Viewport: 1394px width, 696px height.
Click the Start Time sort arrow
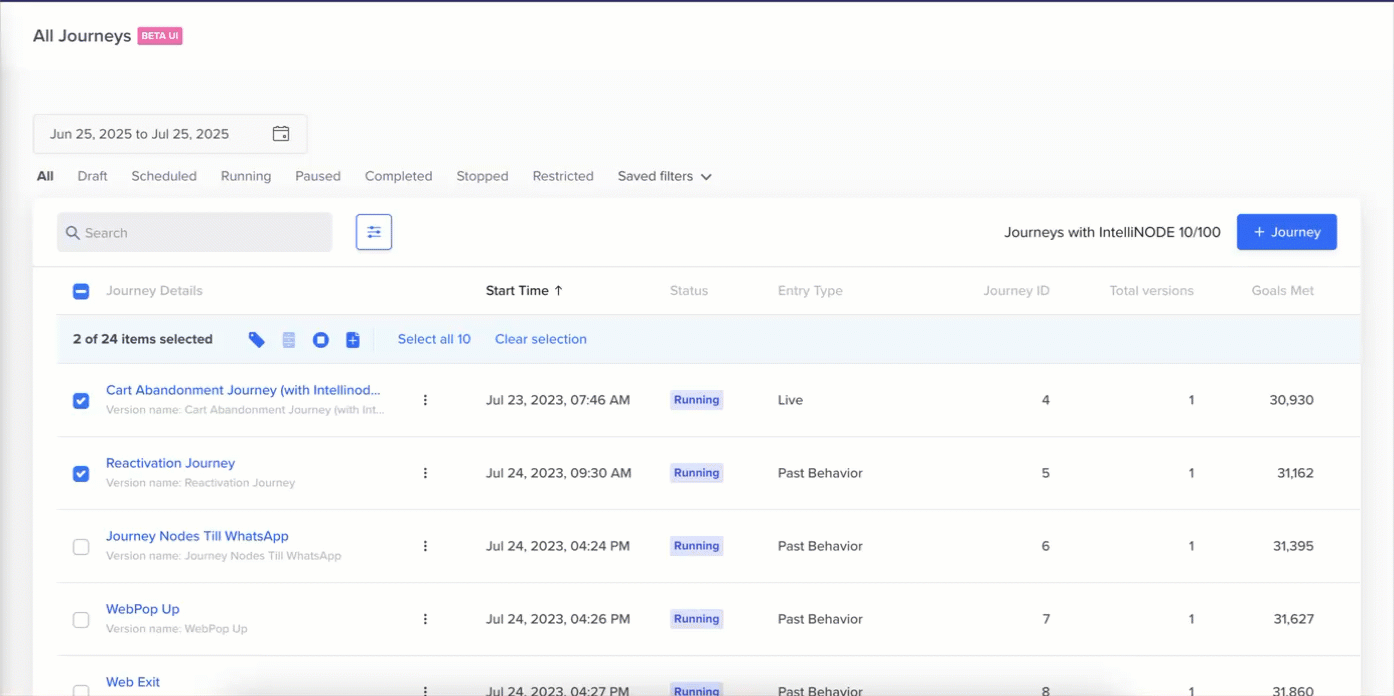(x=559, y=291)
